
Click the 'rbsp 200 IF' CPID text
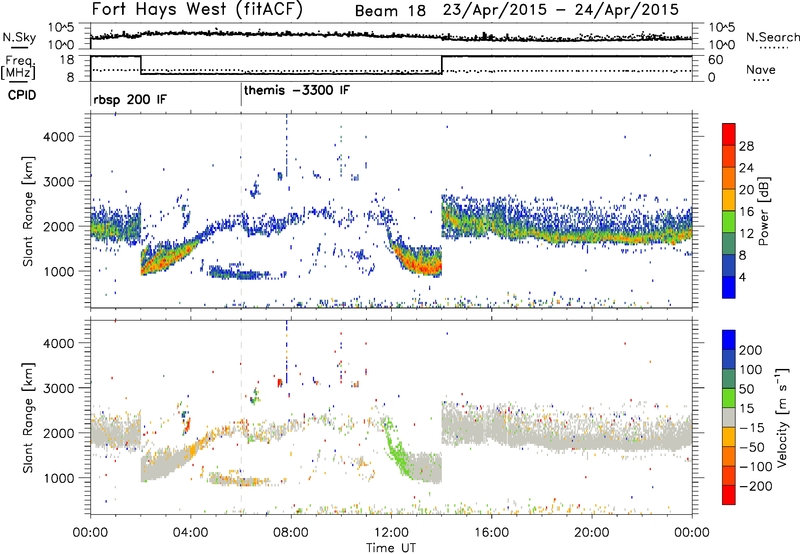[x=130, y=99]
